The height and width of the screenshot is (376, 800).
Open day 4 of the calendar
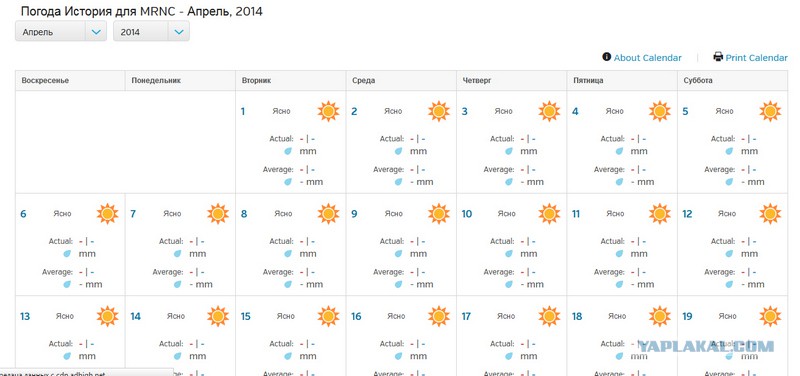pos(575,111)
